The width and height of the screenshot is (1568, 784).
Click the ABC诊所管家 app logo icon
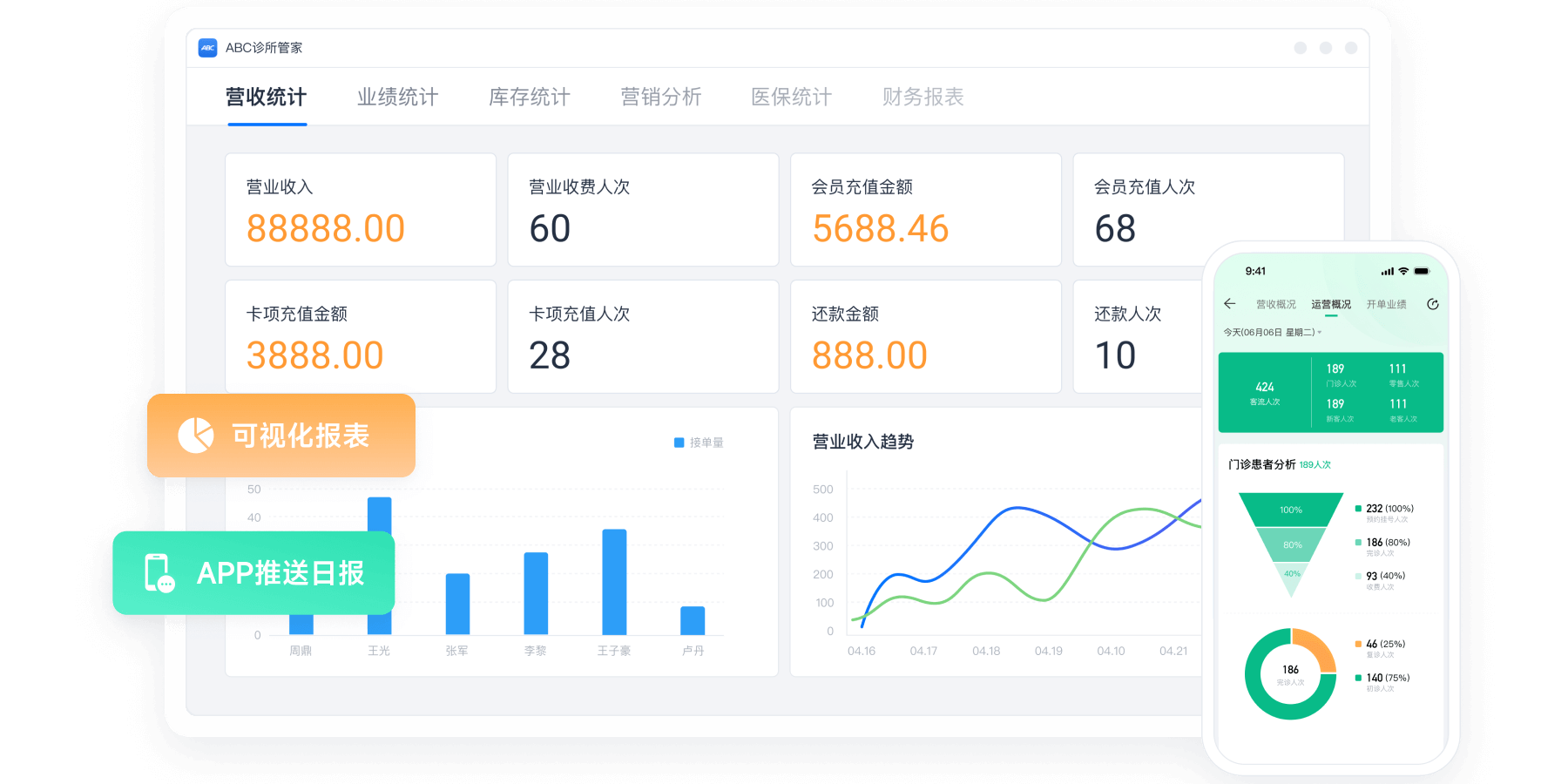click(207, 48)
